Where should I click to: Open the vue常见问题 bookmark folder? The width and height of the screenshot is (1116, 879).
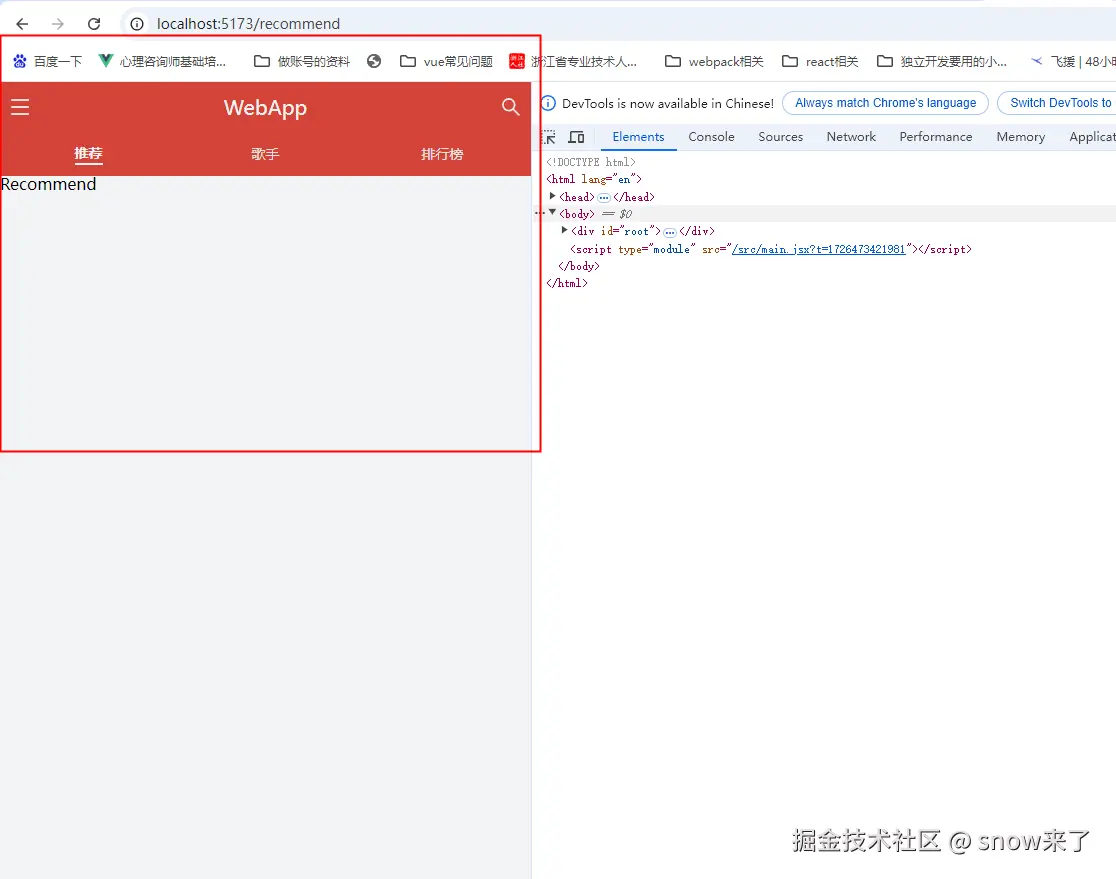(x=446, y=62)
